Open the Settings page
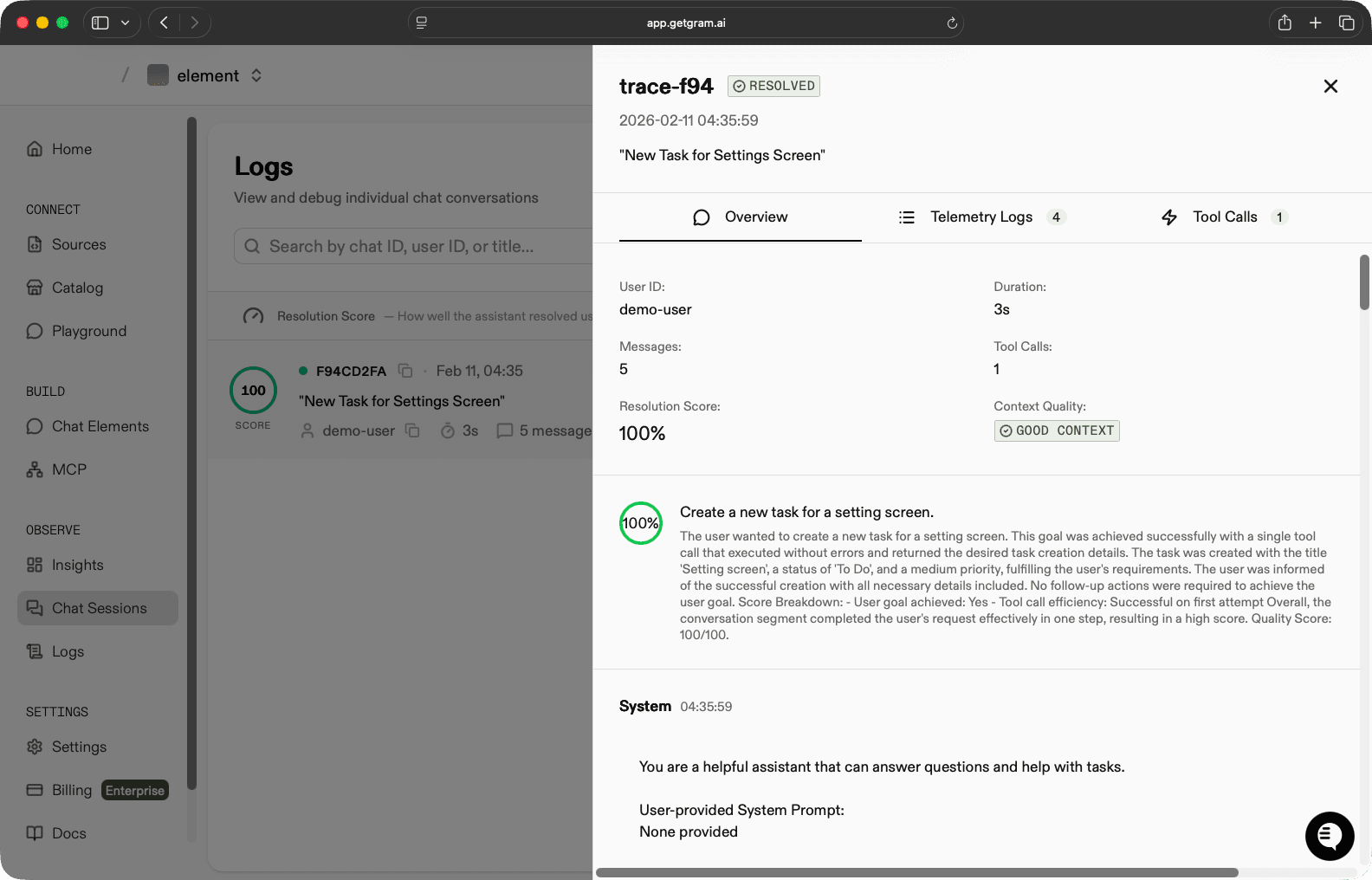This screenshot has width=1372, height=880. [x=67, y=747]
